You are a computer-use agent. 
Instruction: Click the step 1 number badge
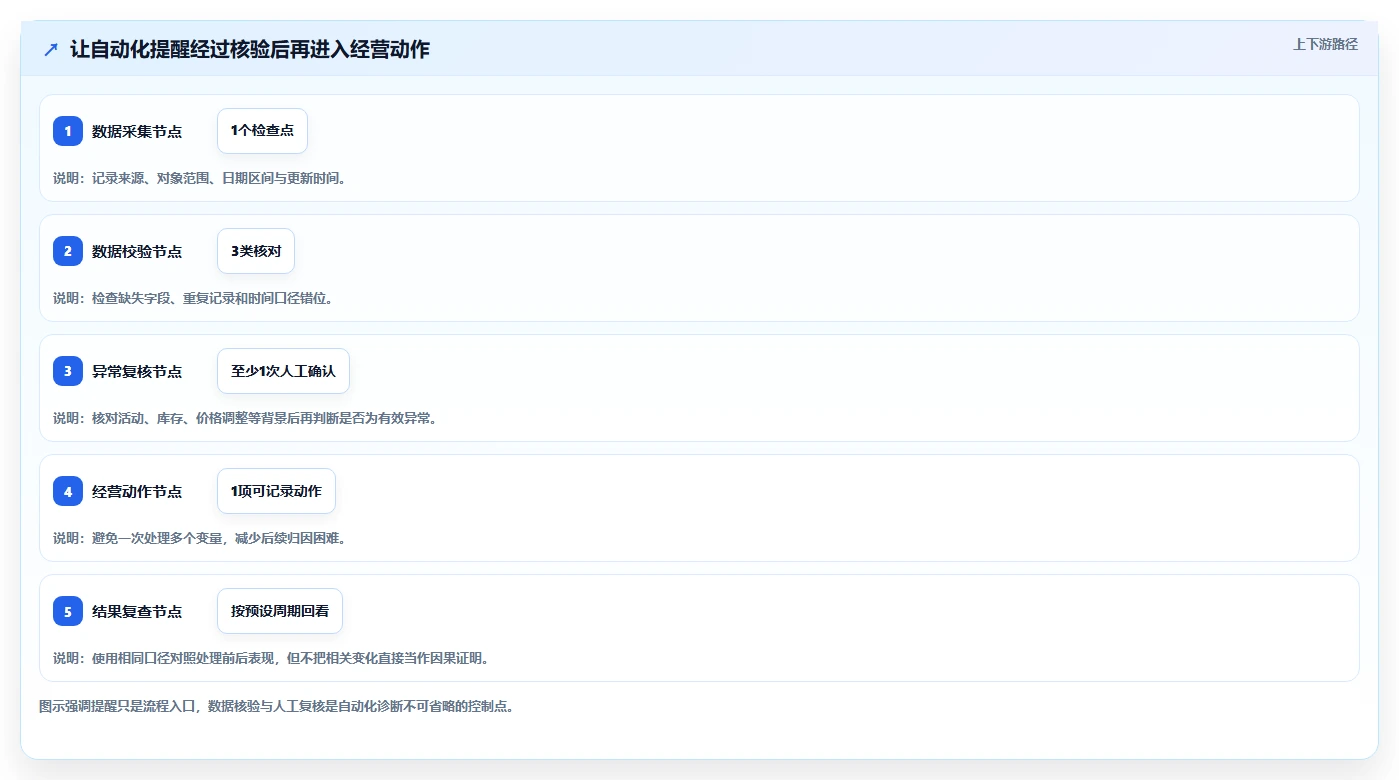(68, 131)
